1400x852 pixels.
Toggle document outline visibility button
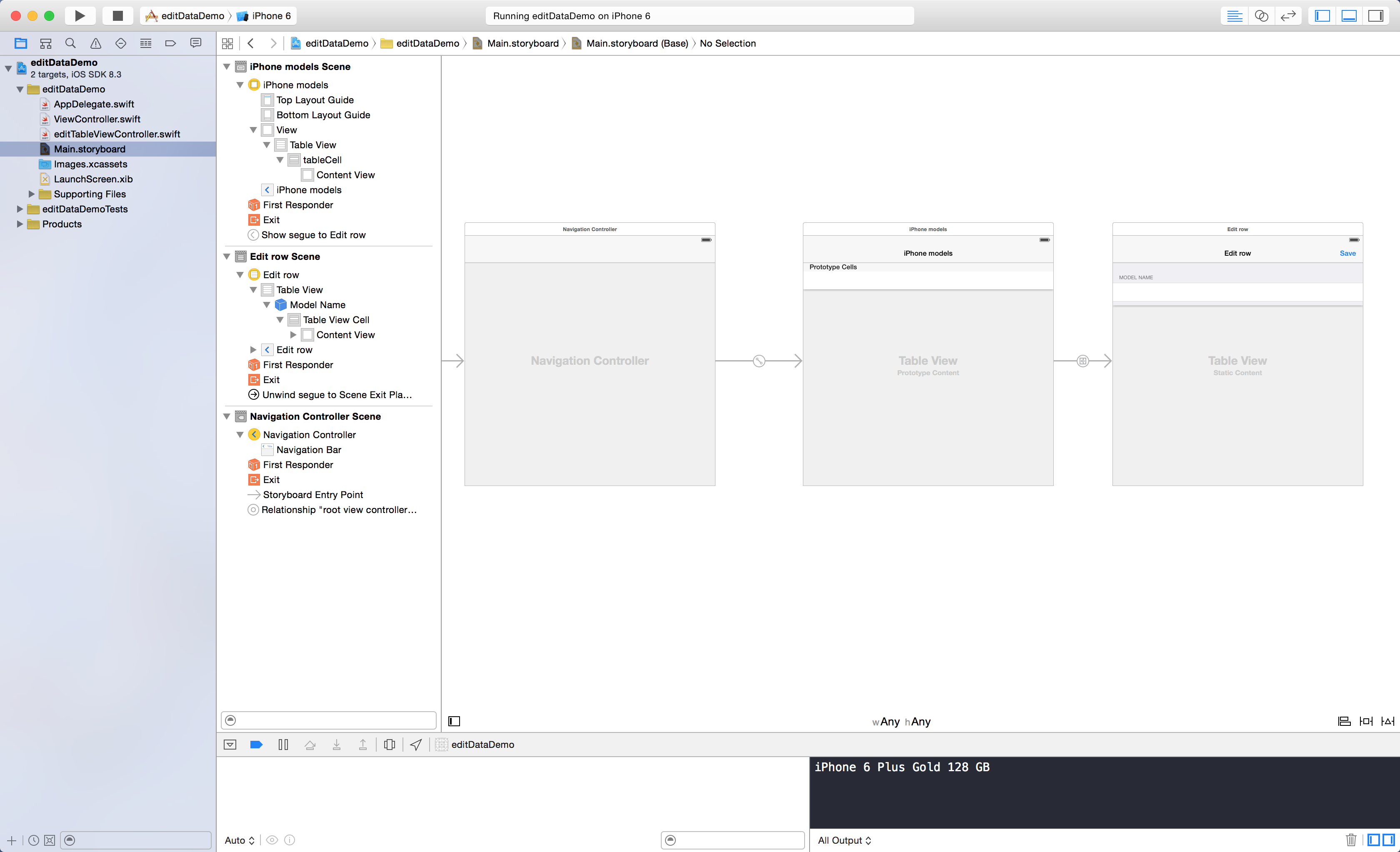[x=454, y=721]
